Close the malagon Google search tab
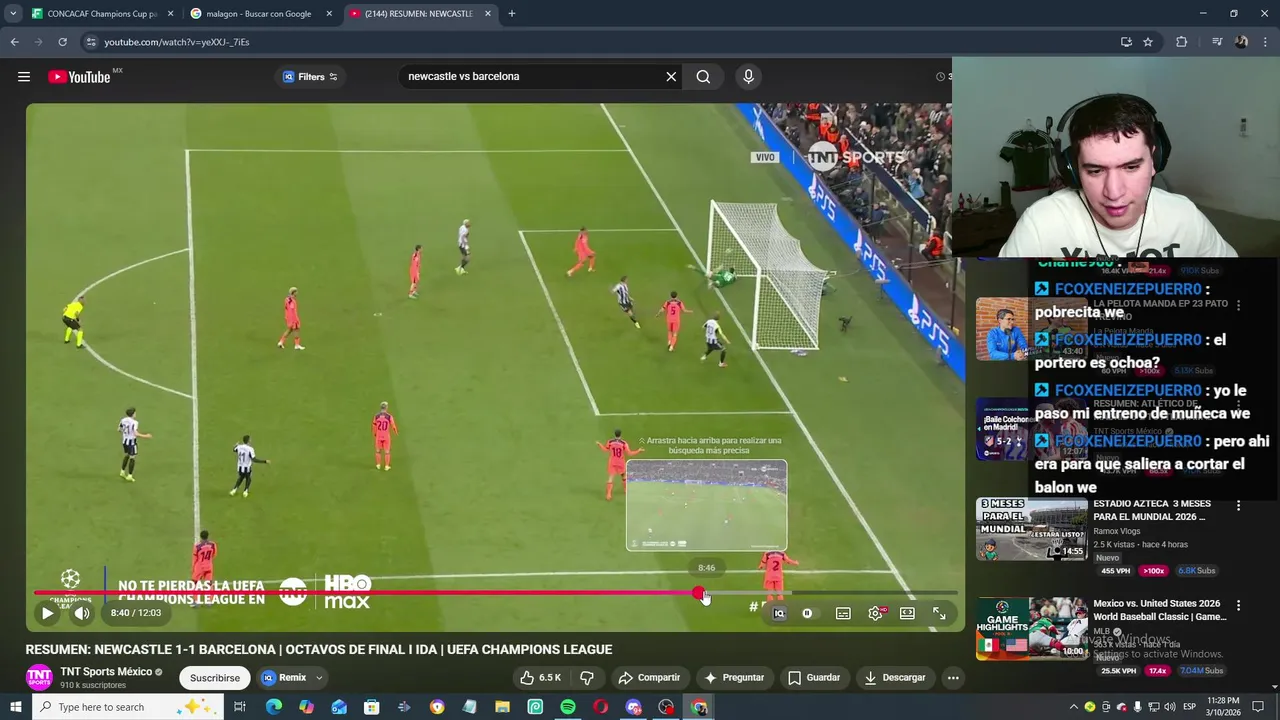Screen dimensions: 1280x720 tap(329, 14)
